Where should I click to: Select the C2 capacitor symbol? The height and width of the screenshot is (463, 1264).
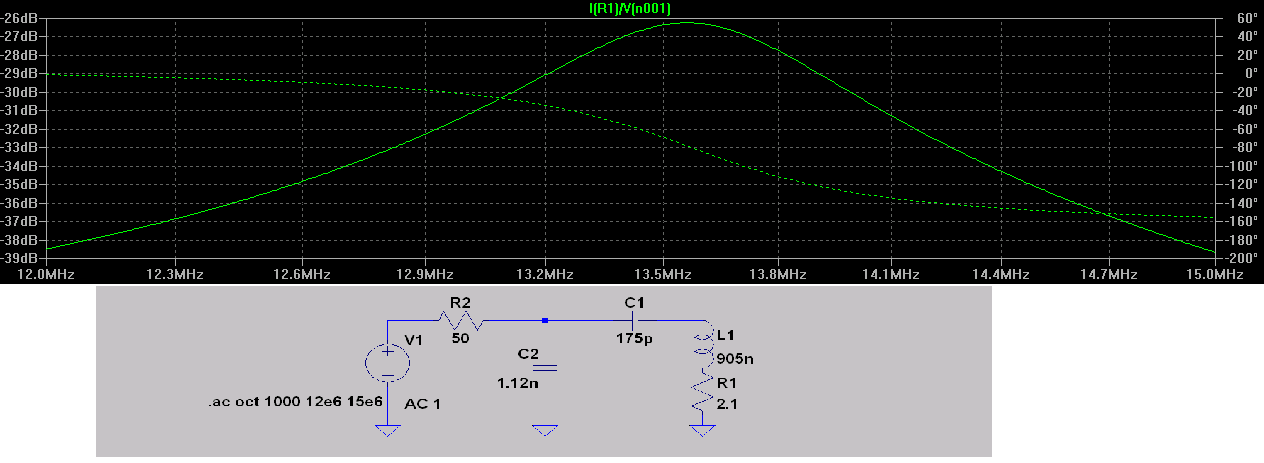[544, 368]
